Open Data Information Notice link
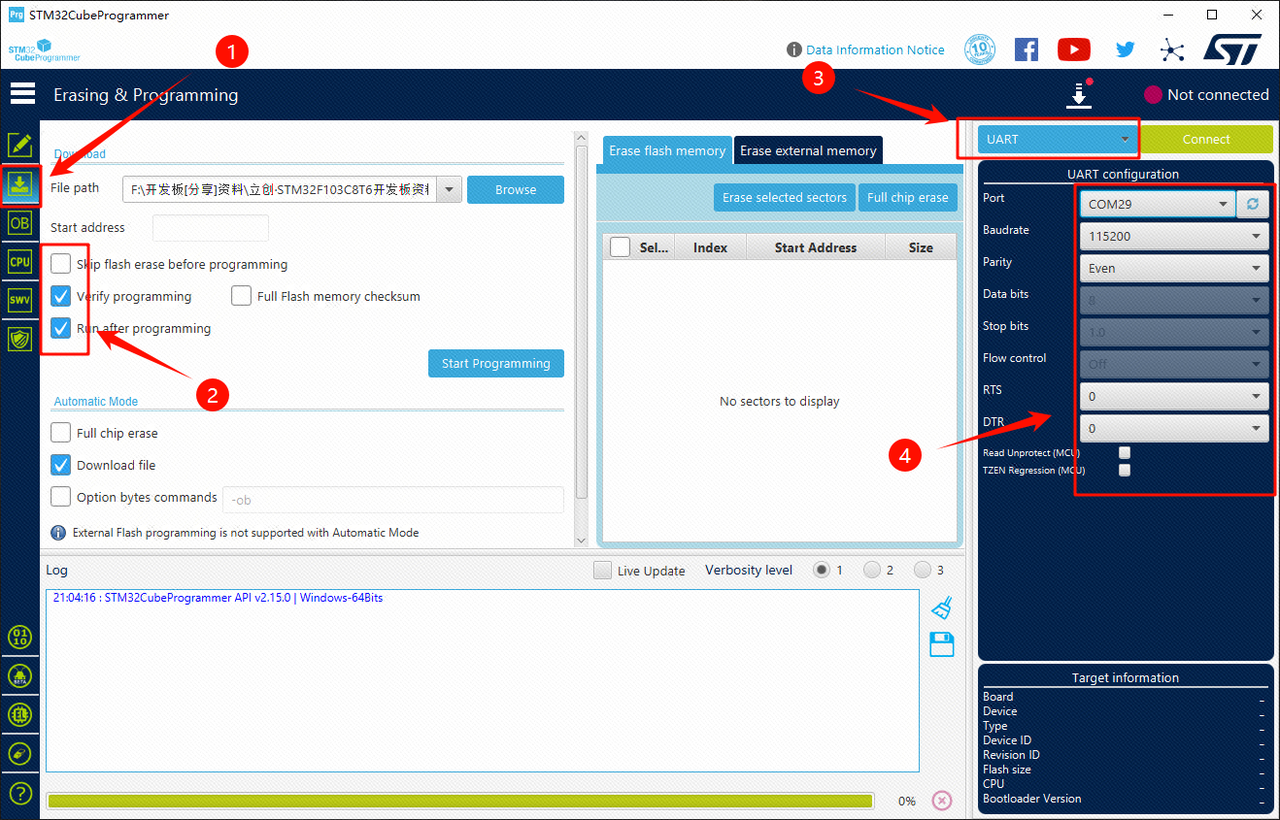Screen dimensions: 1280x820 tap(875, 49)
